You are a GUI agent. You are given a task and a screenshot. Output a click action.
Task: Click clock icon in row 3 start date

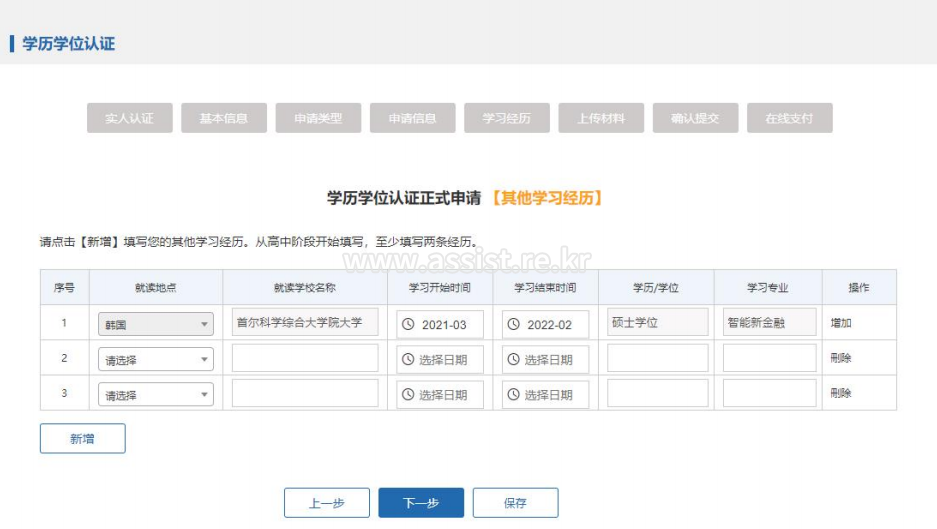coord(408,394)
